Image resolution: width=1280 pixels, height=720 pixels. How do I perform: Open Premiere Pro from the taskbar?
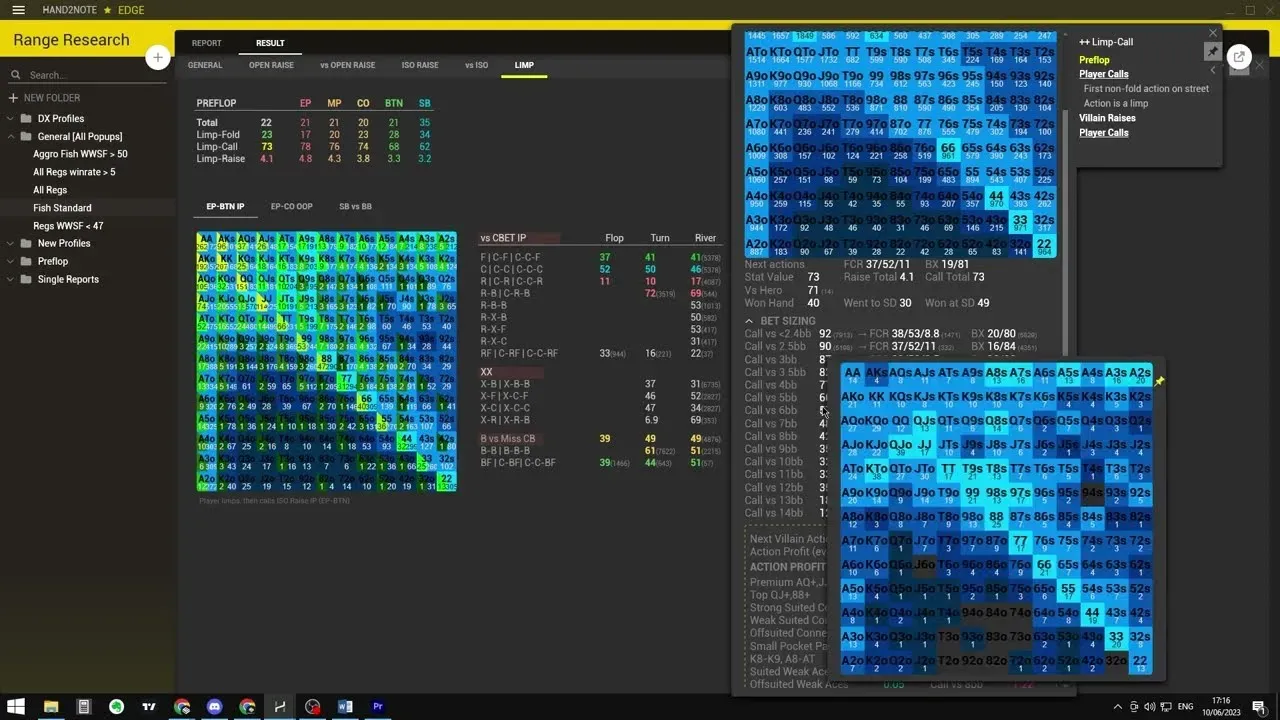[378, 706]
